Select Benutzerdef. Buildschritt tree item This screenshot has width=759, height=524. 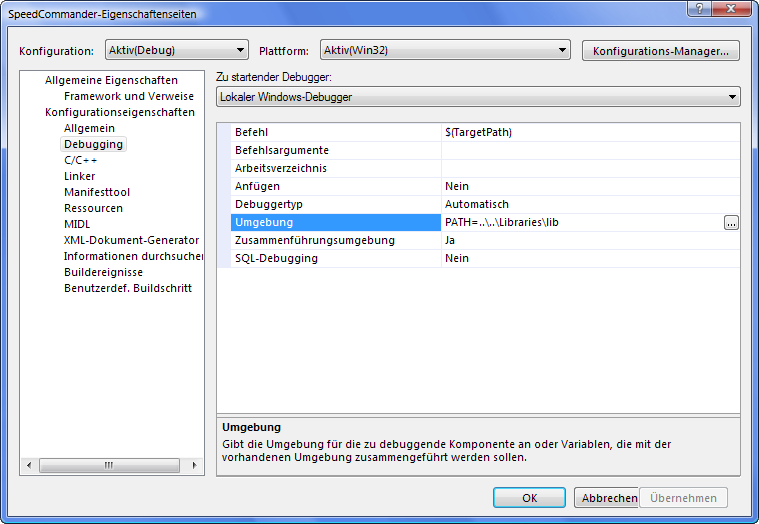[x=128, y=287]
